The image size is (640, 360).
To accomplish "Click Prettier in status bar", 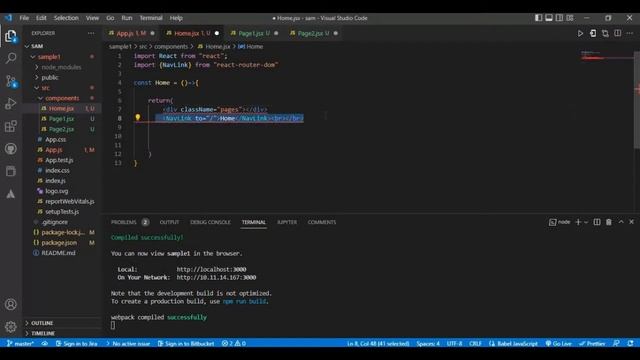I will tap(592, 343).
